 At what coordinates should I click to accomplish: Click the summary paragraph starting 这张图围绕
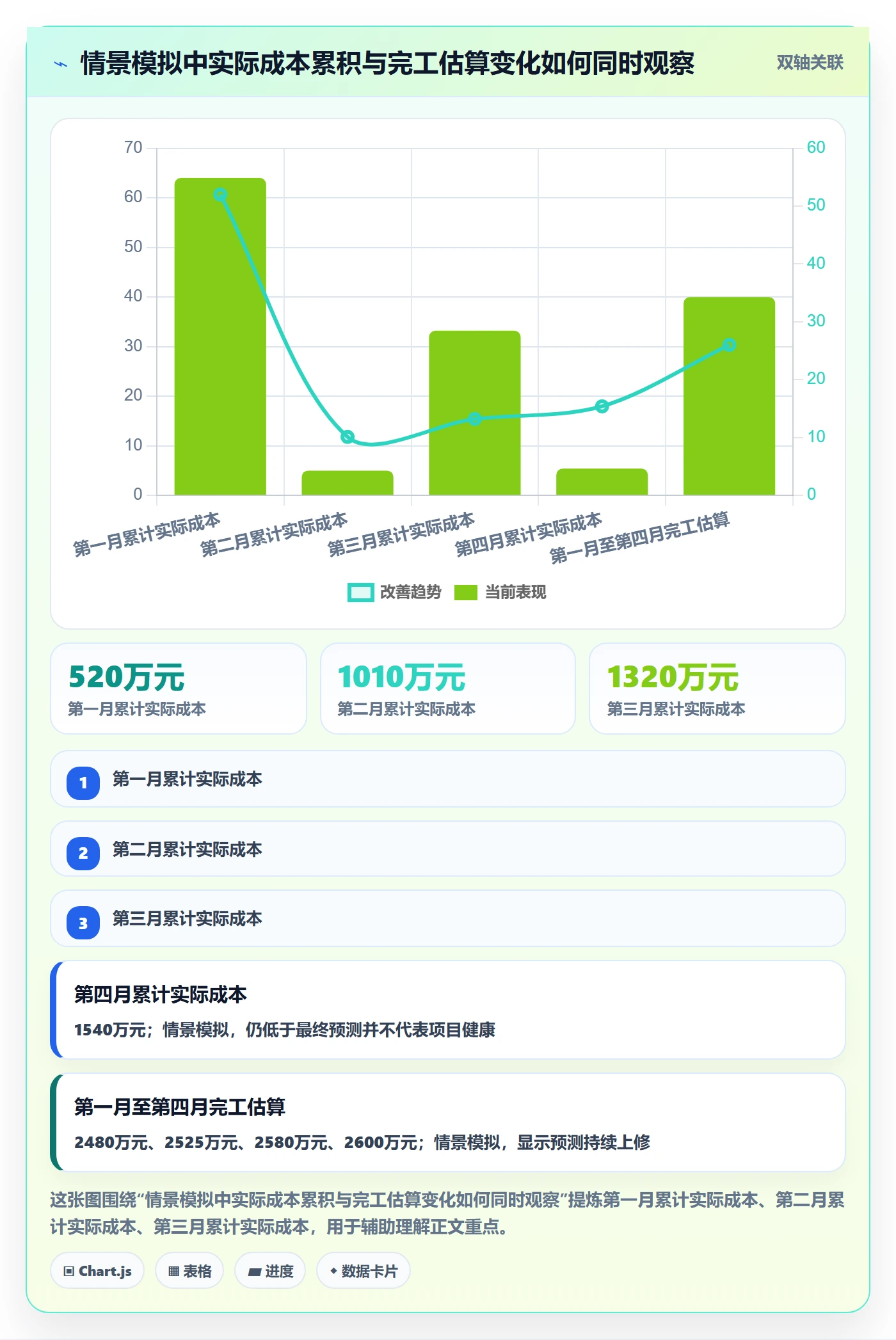point(447,1213)
